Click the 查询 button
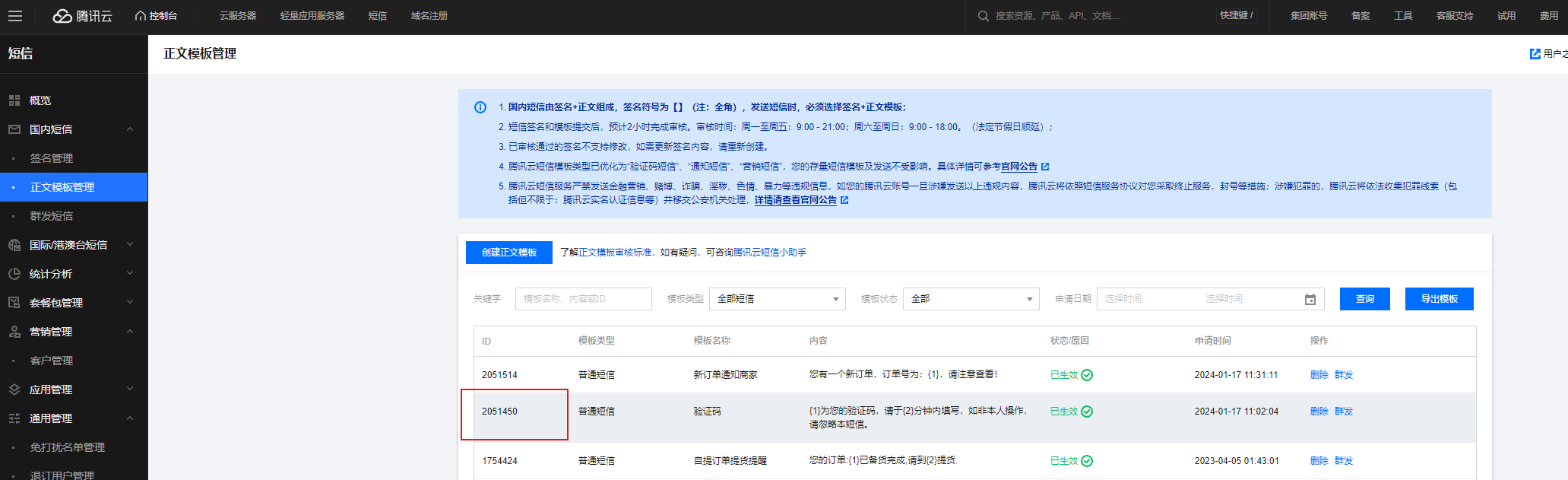Screen dimensions: 1568x480 pos(1365,299)
